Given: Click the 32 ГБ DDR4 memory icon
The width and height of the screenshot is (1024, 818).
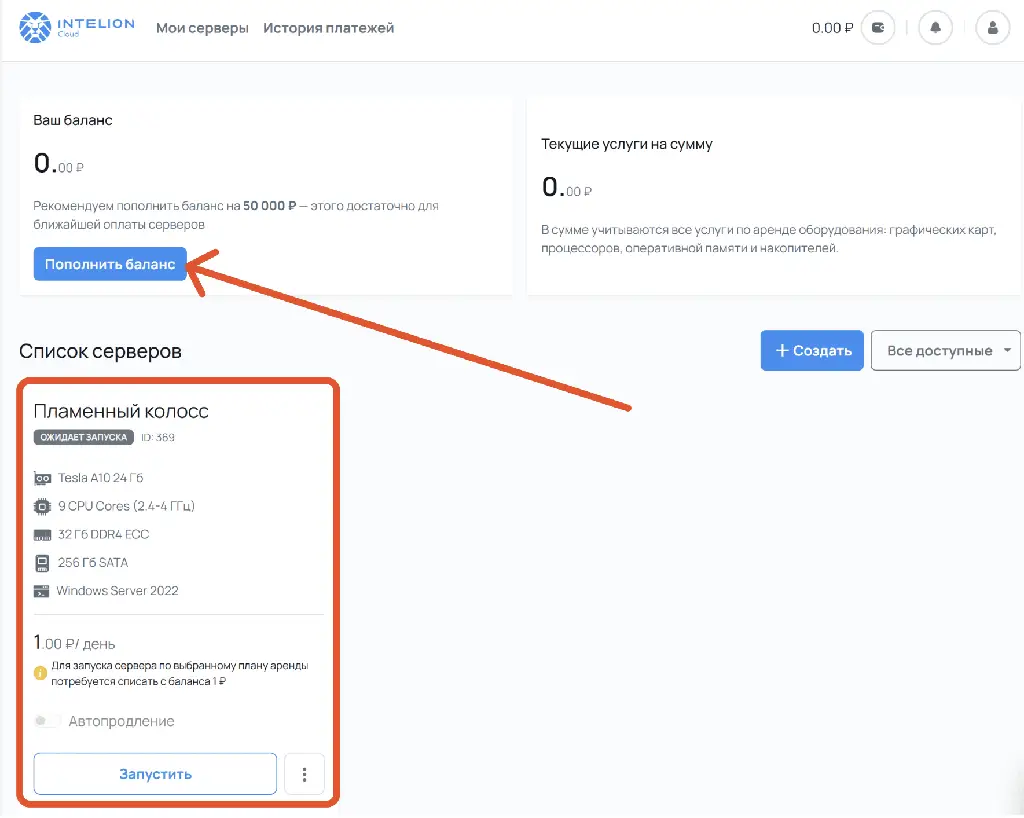Looking at the screenshot, I should click(43, 535).
